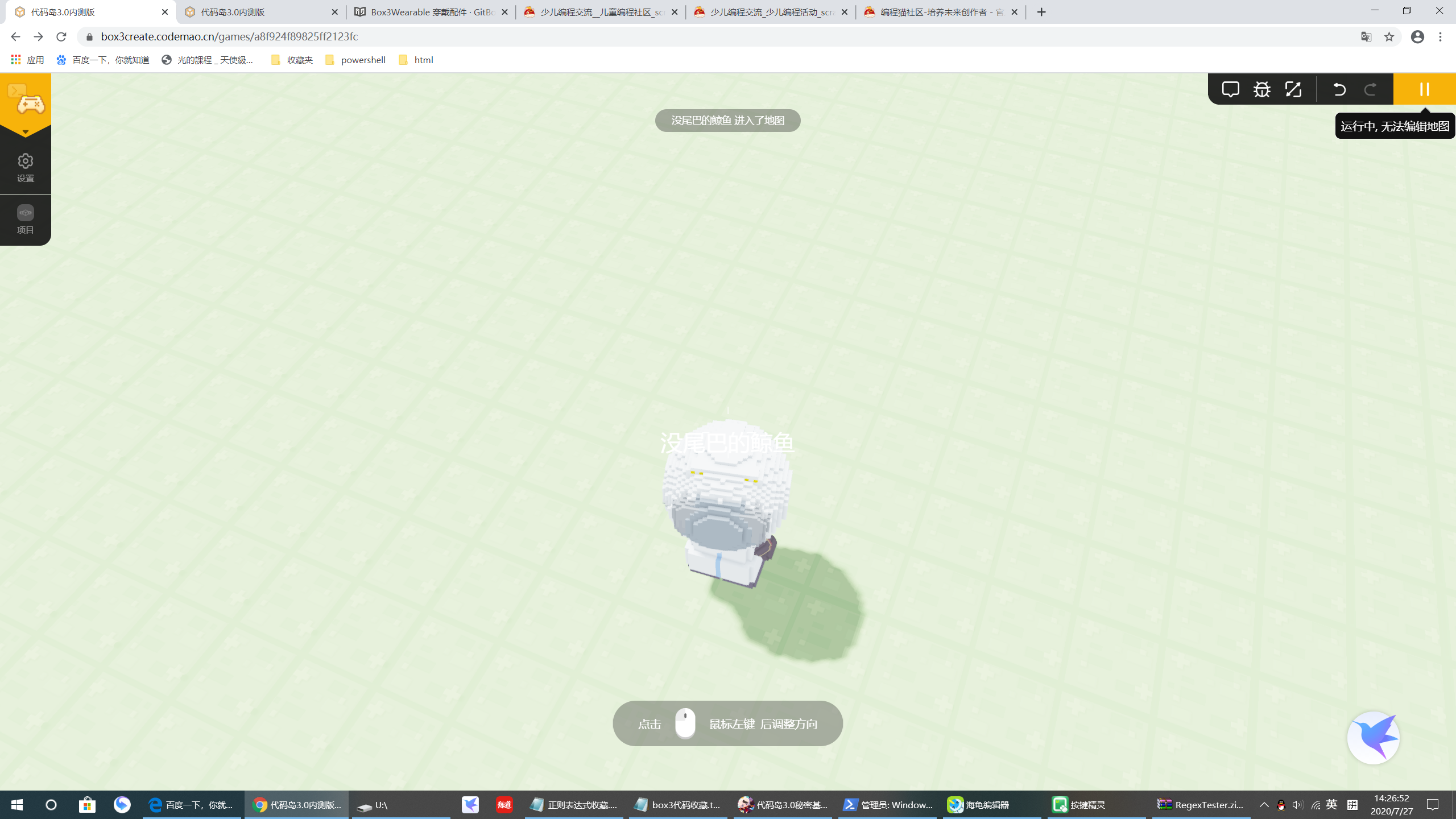Open the QQ penguin tray icon
Image resolution: width=1456 pixels, height=819 pixels.
(x=1281, y=805)
